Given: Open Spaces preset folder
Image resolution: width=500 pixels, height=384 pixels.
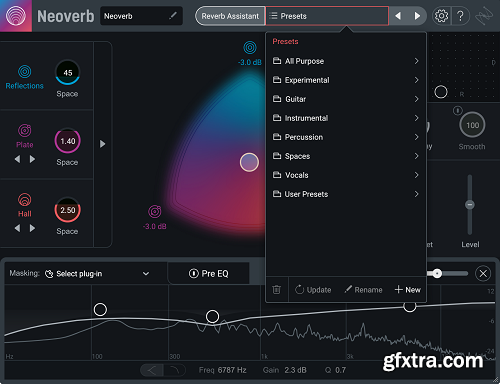Looking at the screenshot, I should coord(346,156).
